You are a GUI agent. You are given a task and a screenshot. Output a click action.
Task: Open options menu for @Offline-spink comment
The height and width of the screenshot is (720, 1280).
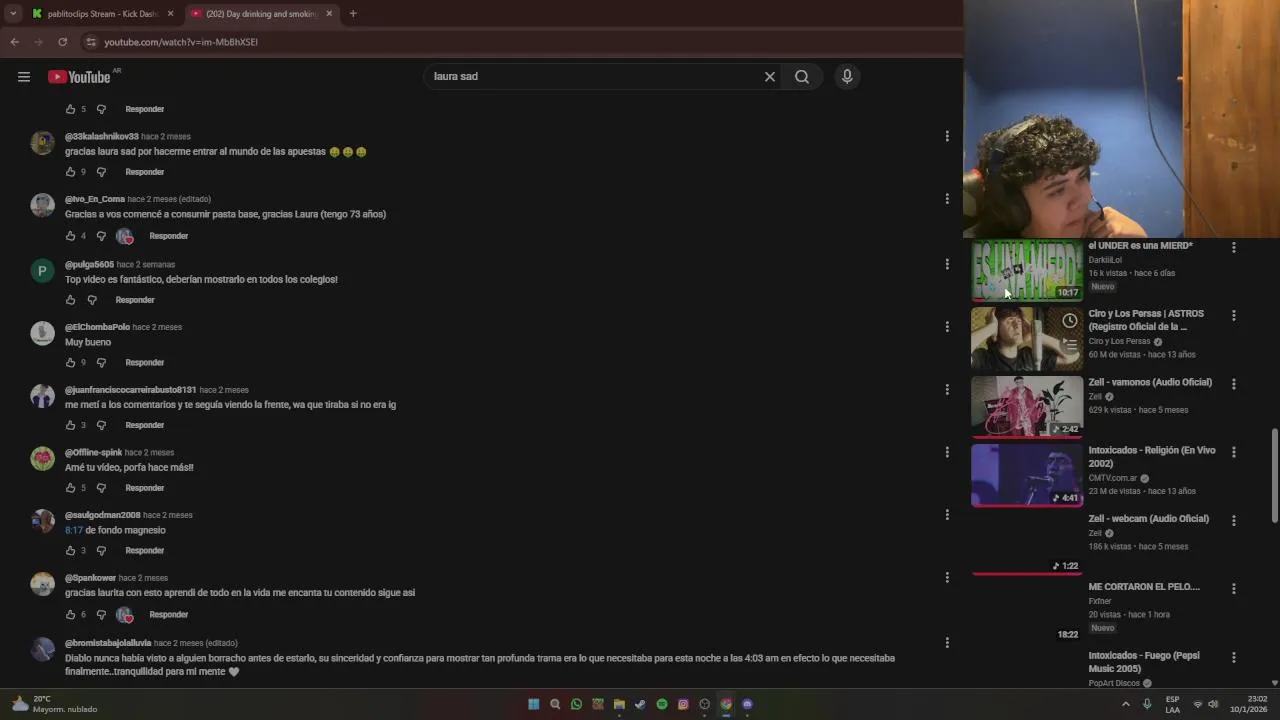[947, 452]
